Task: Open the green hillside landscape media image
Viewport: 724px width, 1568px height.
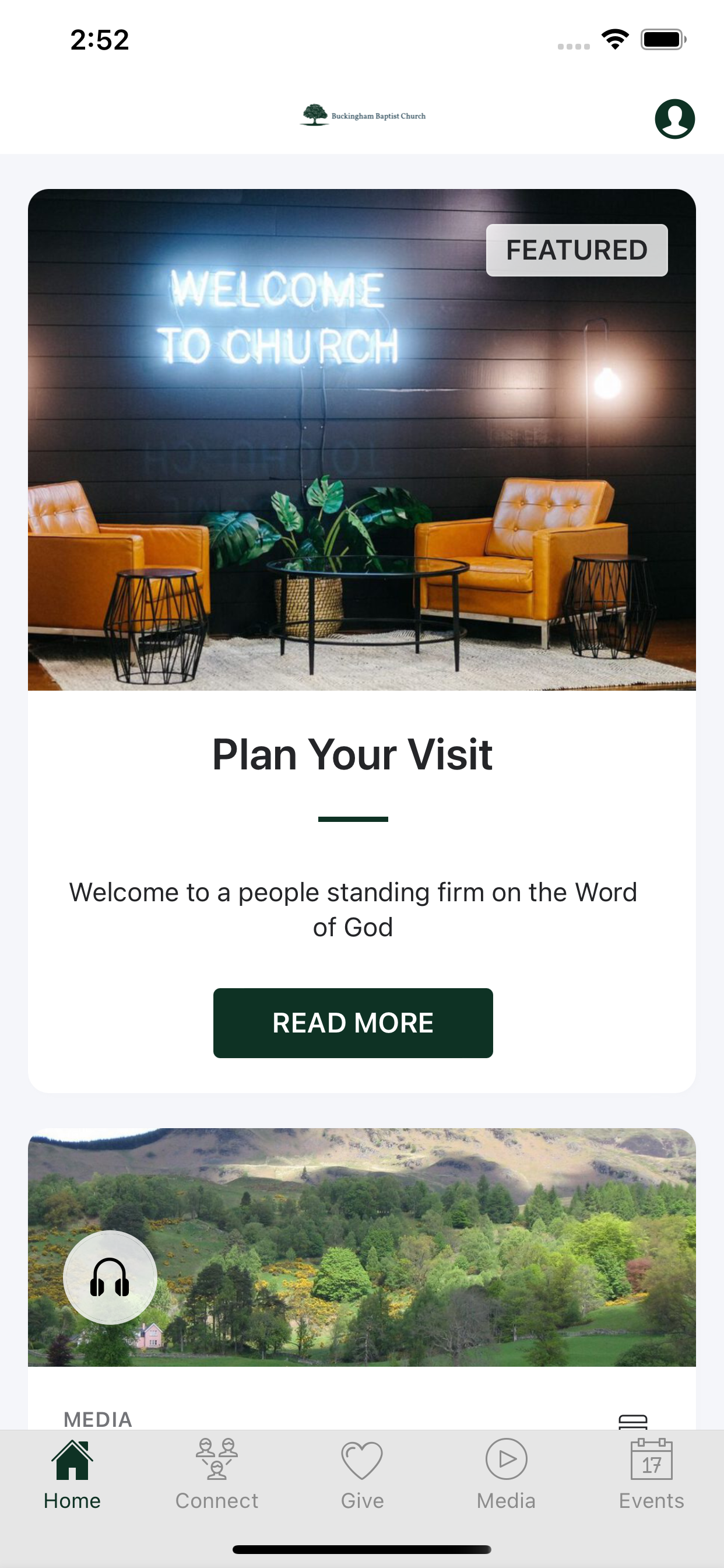Action: [362, 1247]
